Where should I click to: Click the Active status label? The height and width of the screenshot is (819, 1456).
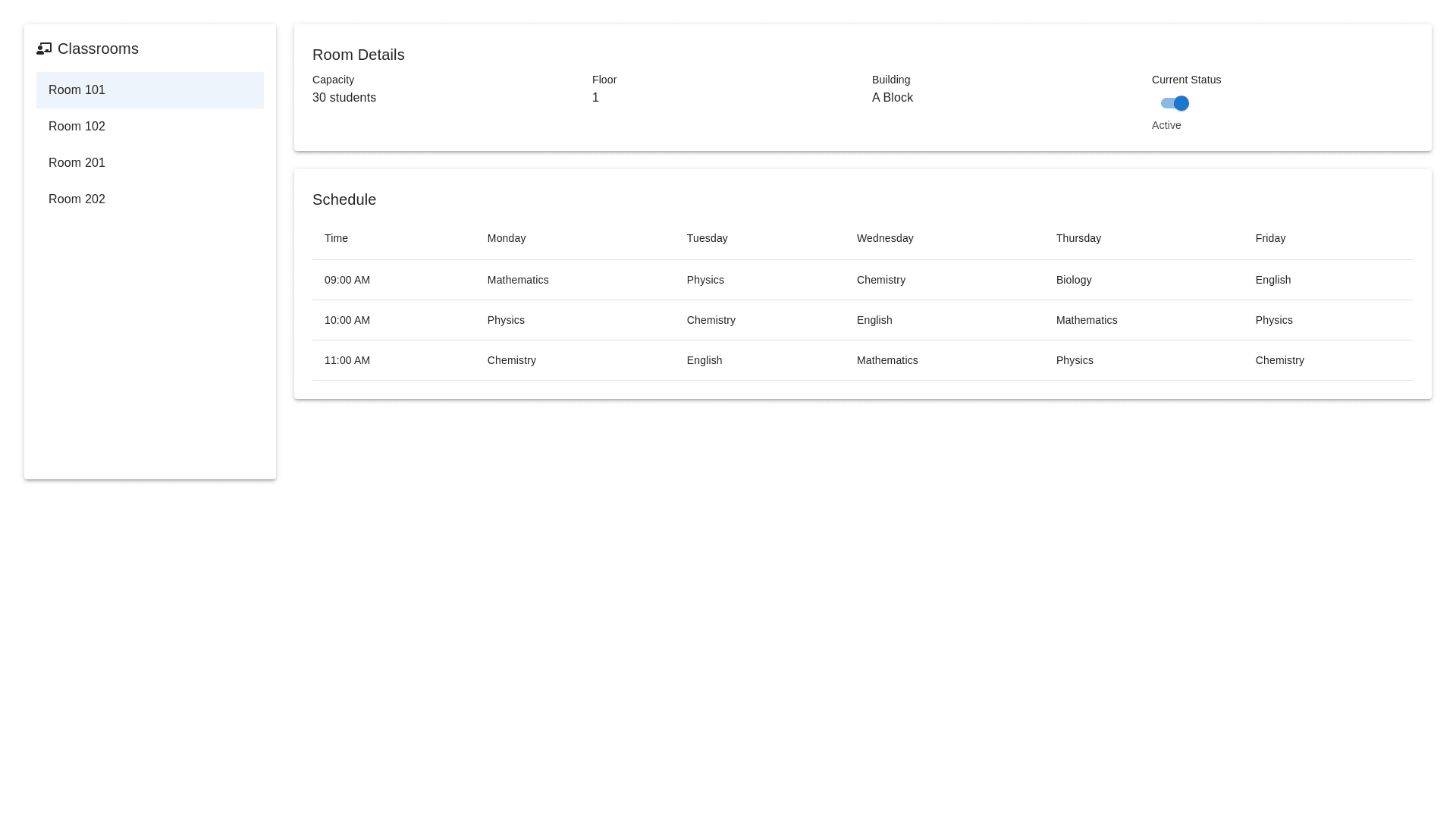1166,125
